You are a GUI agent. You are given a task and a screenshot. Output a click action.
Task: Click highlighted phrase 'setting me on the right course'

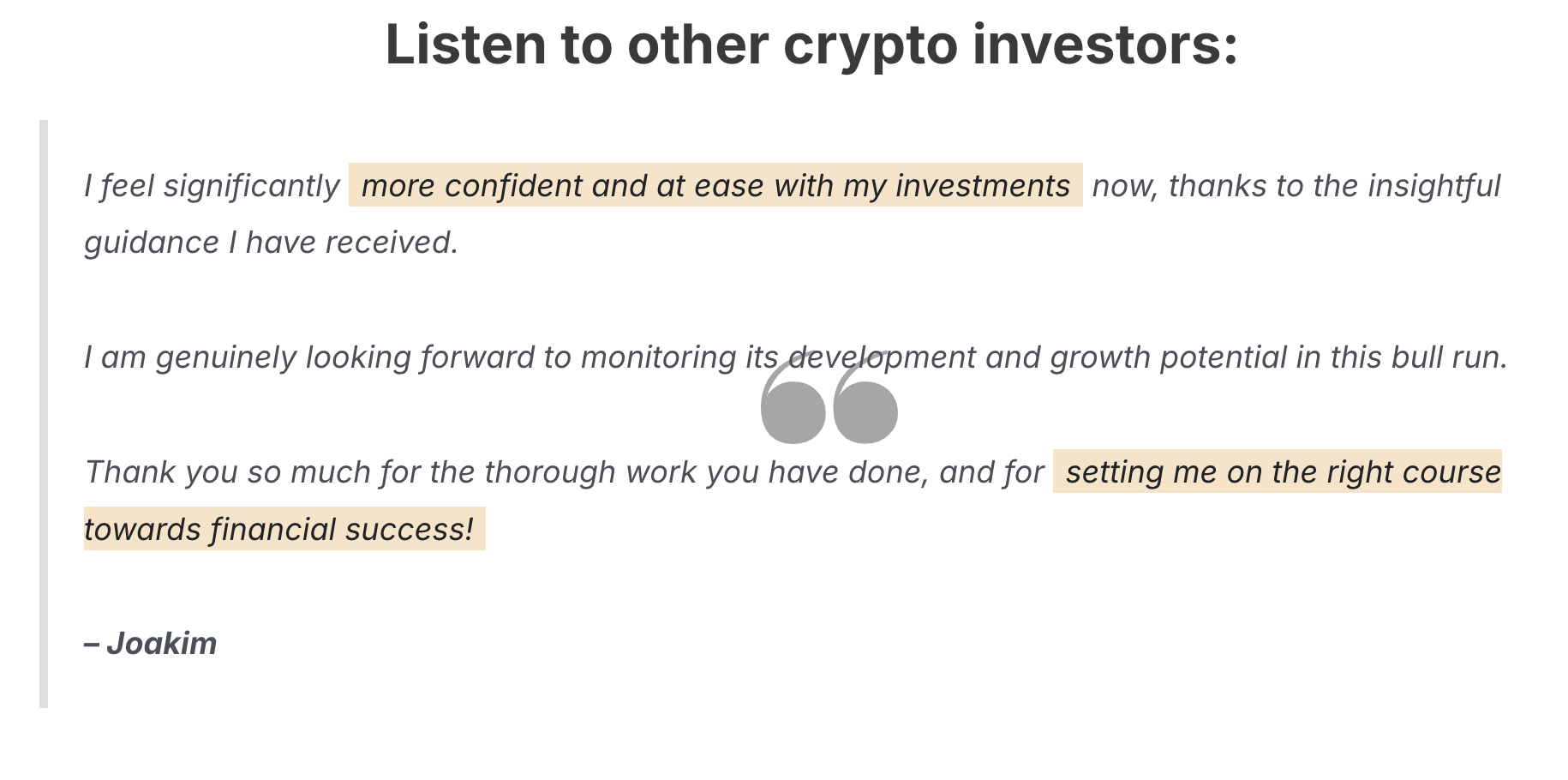click(x=1284, y=471)
